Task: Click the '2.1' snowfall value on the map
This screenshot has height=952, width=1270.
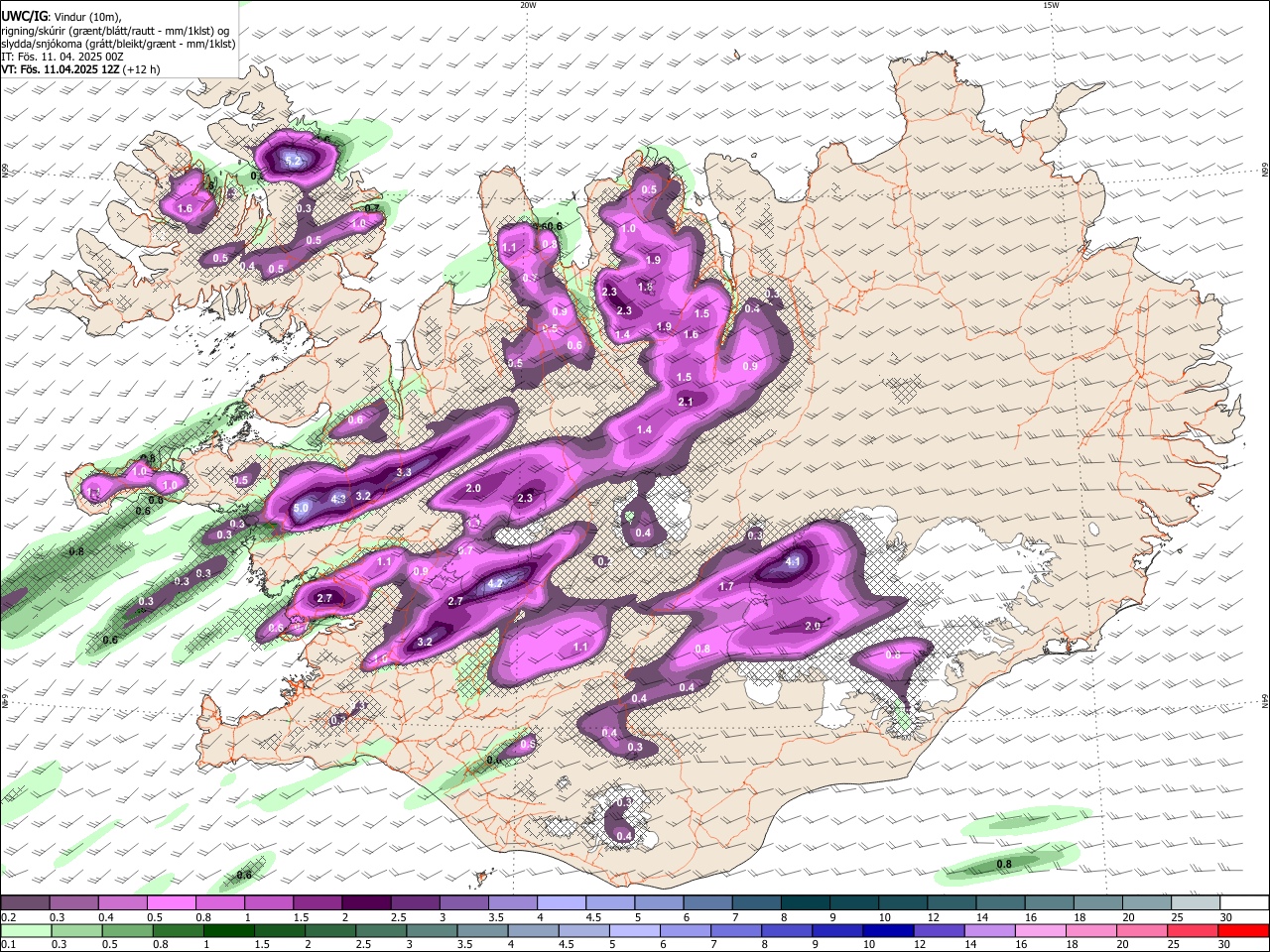Action: click(686, 402)
